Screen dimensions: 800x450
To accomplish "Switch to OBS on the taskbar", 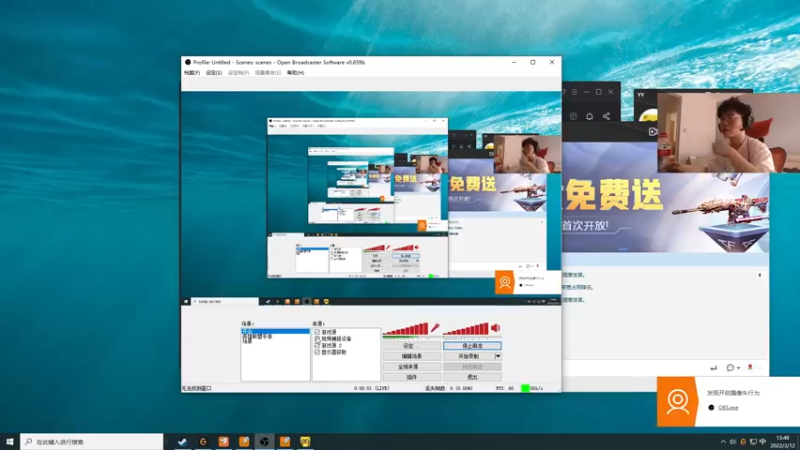I will coord(264,442).
